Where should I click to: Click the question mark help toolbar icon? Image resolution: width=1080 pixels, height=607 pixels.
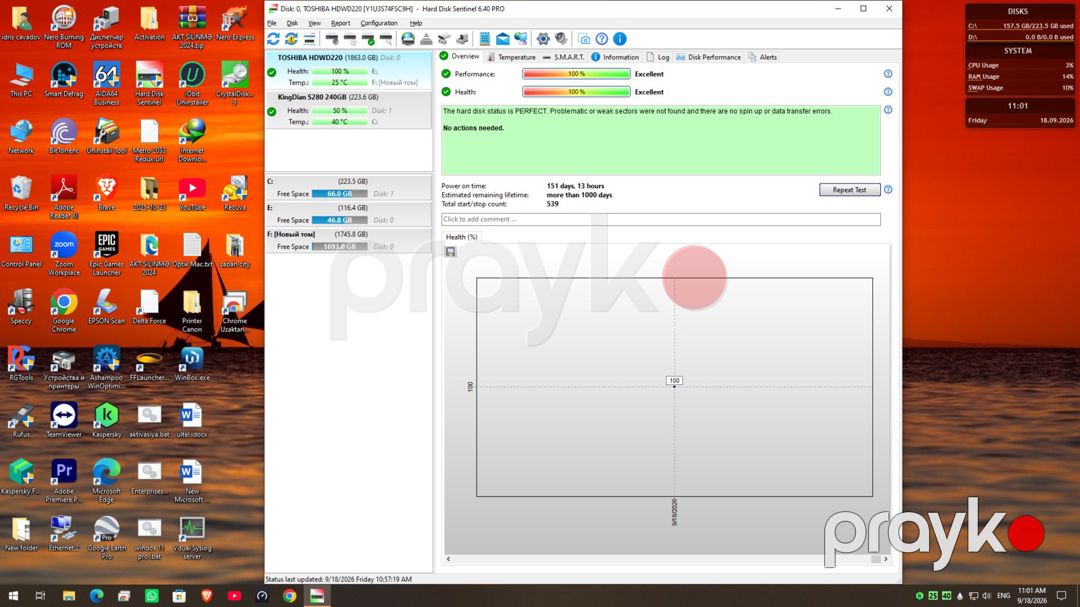[602, 39]
